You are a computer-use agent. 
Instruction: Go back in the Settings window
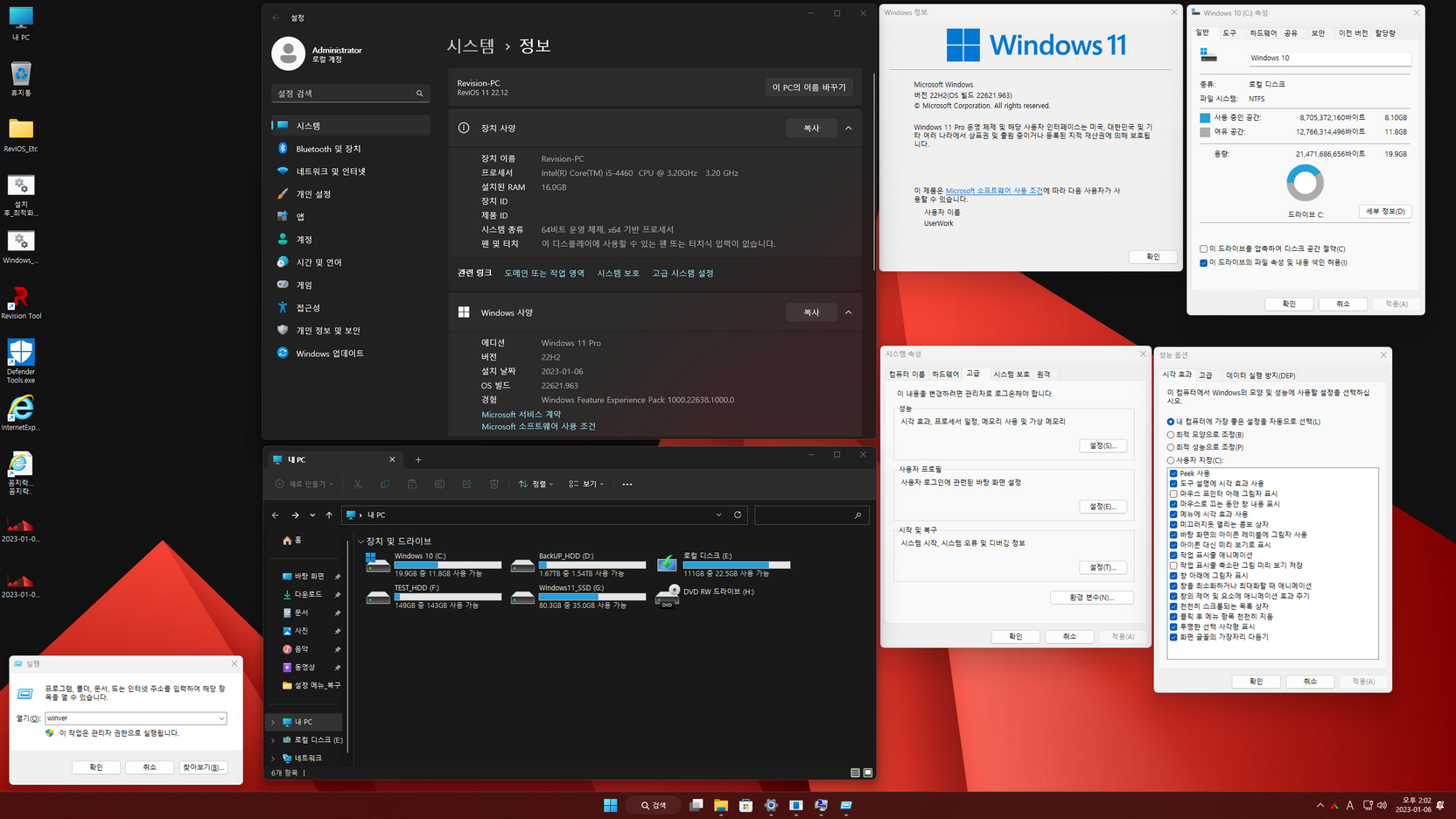coord(276,17)
